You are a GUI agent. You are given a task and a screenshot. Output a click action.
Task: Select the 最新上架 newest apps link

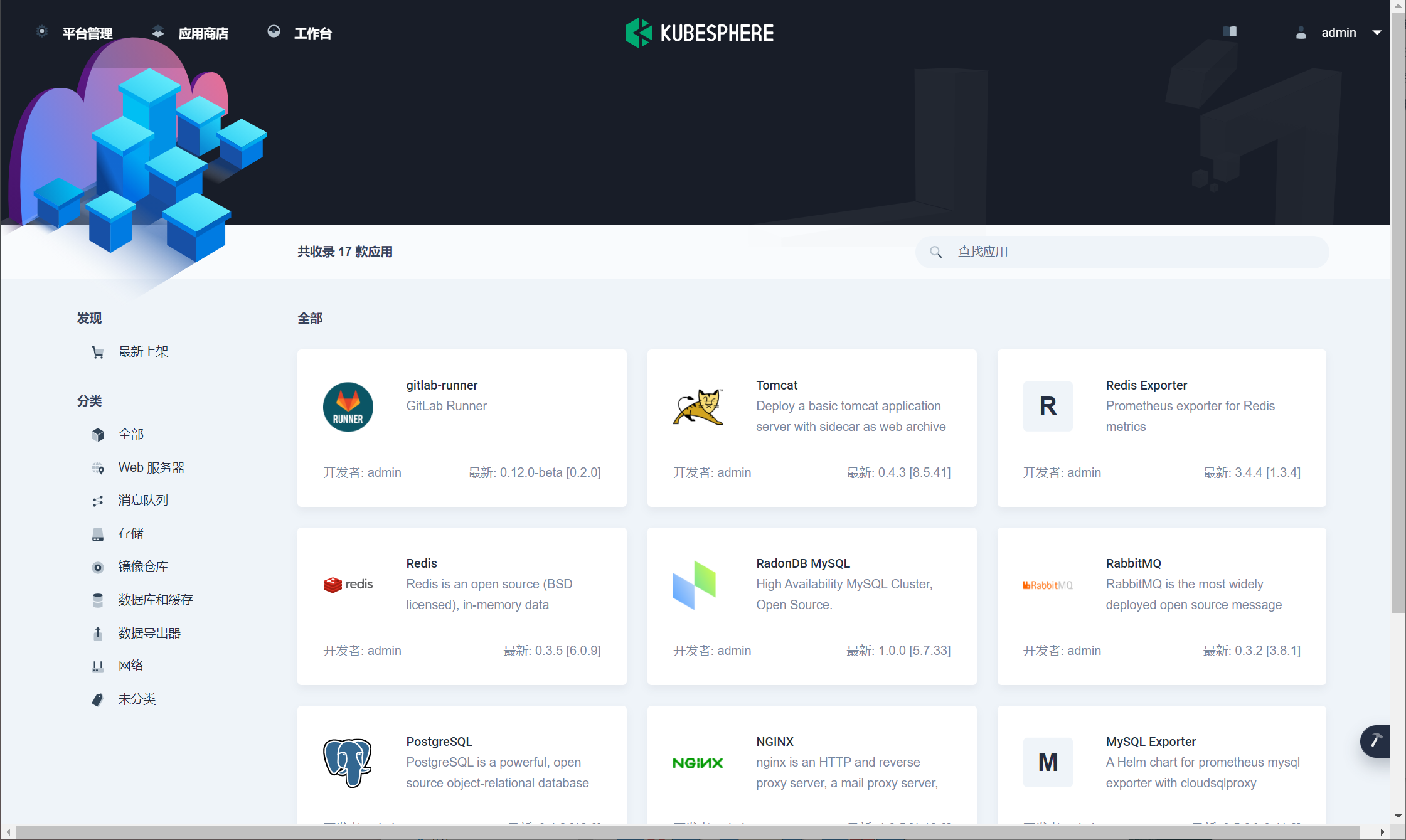[143, 352]
